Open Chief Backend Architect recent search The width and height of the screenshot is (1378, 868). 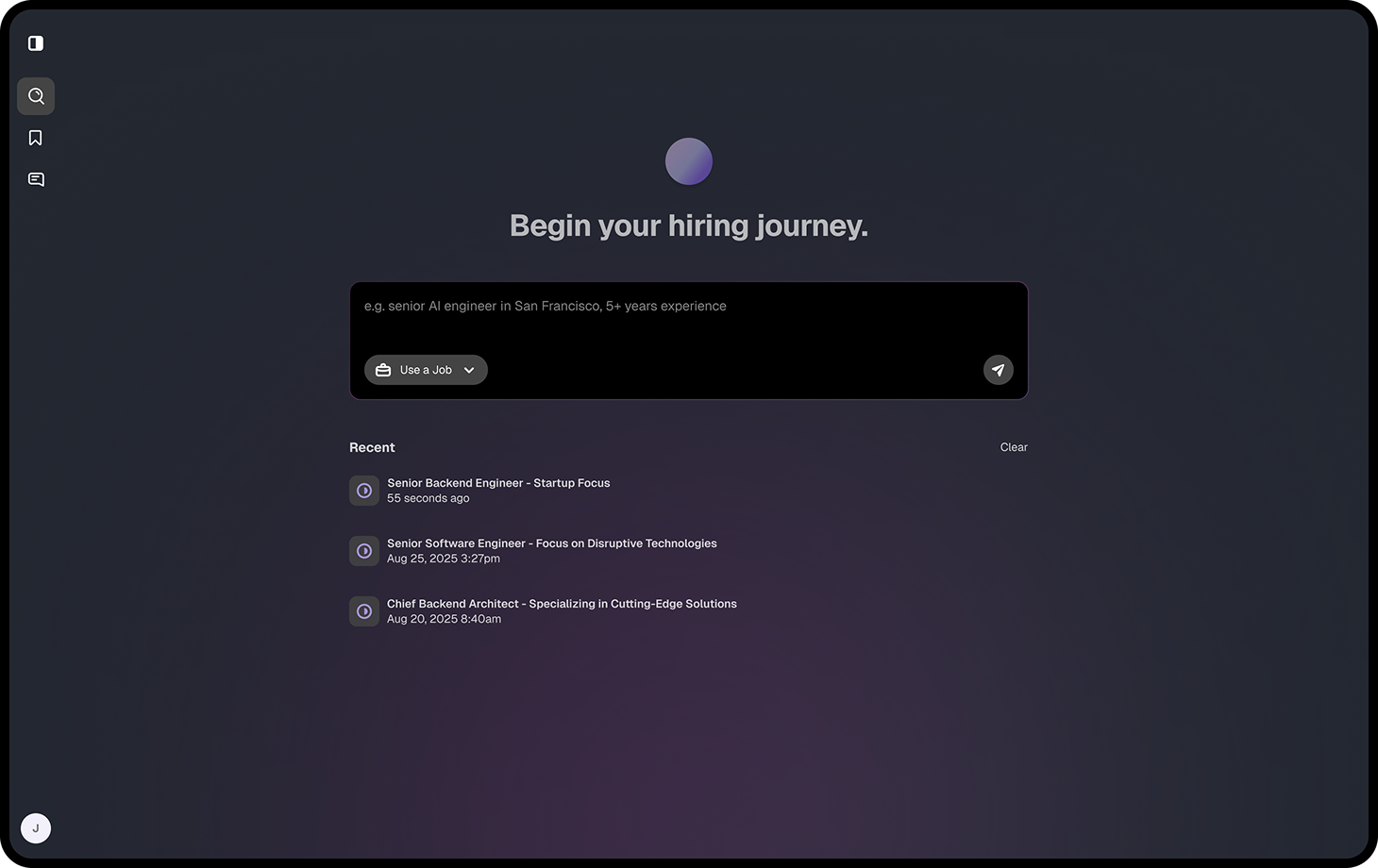pos(562,604)
